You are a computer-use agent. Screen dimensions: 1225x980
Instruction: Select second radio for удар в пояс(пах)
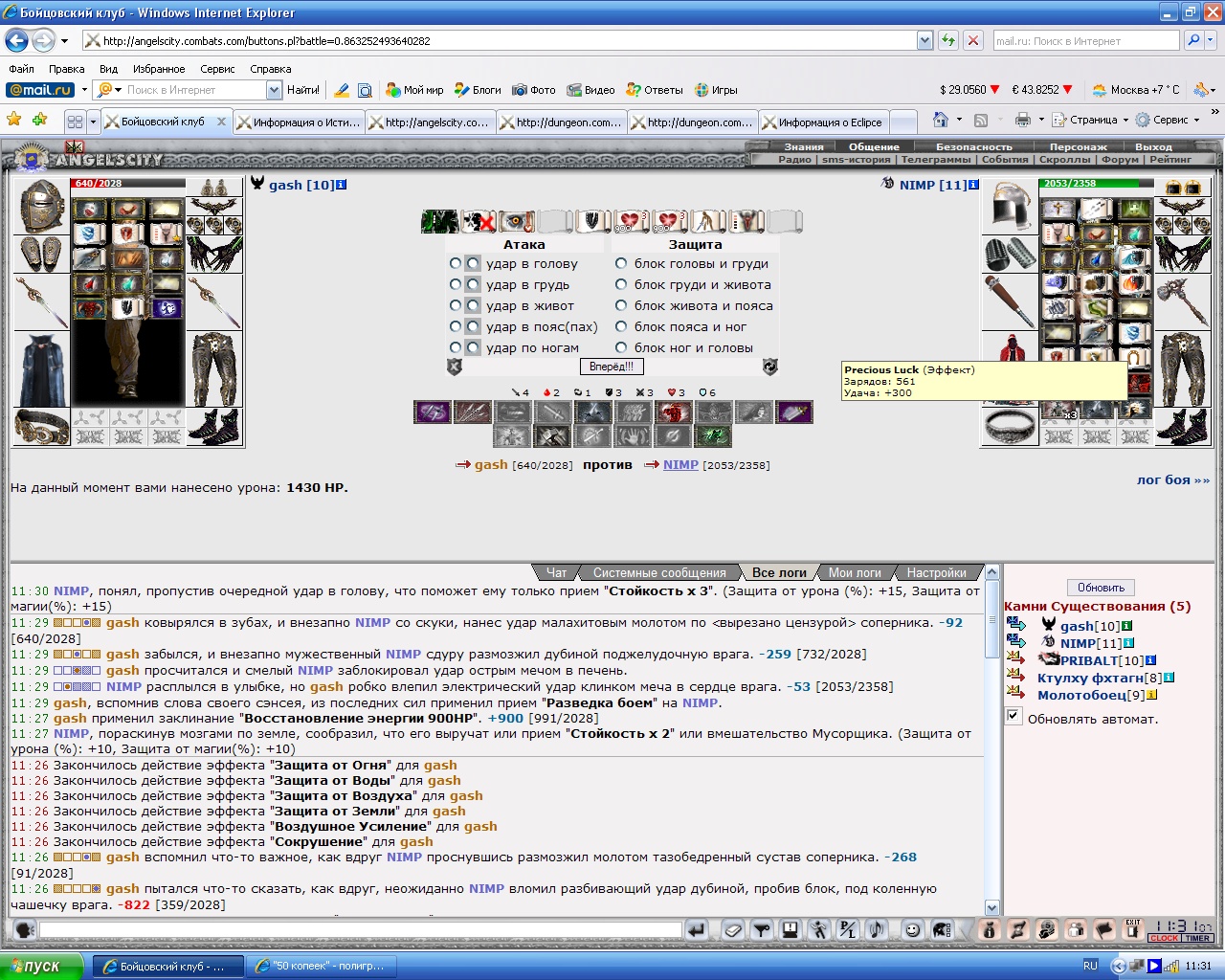click(473, 326)
